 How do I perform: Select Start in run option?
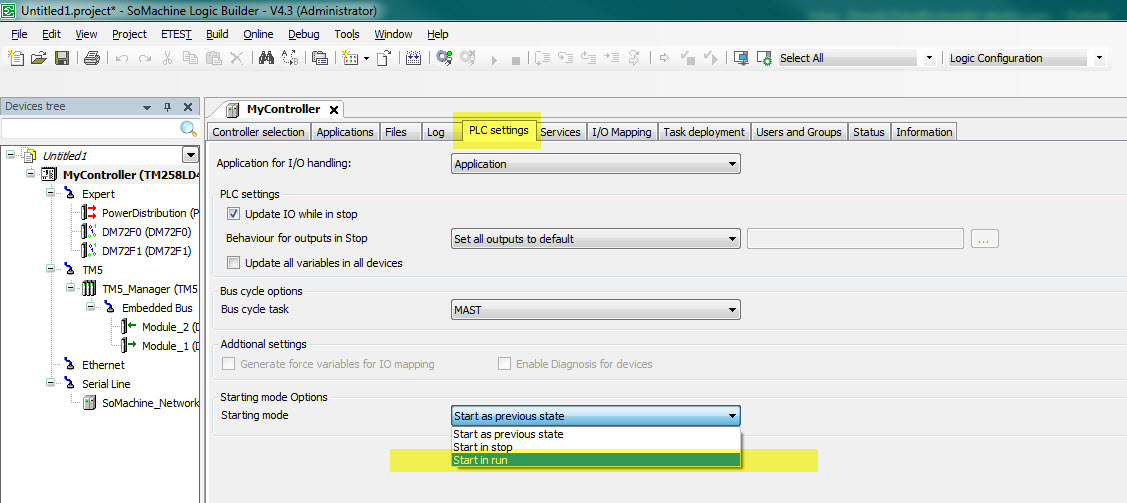[596, 460]
